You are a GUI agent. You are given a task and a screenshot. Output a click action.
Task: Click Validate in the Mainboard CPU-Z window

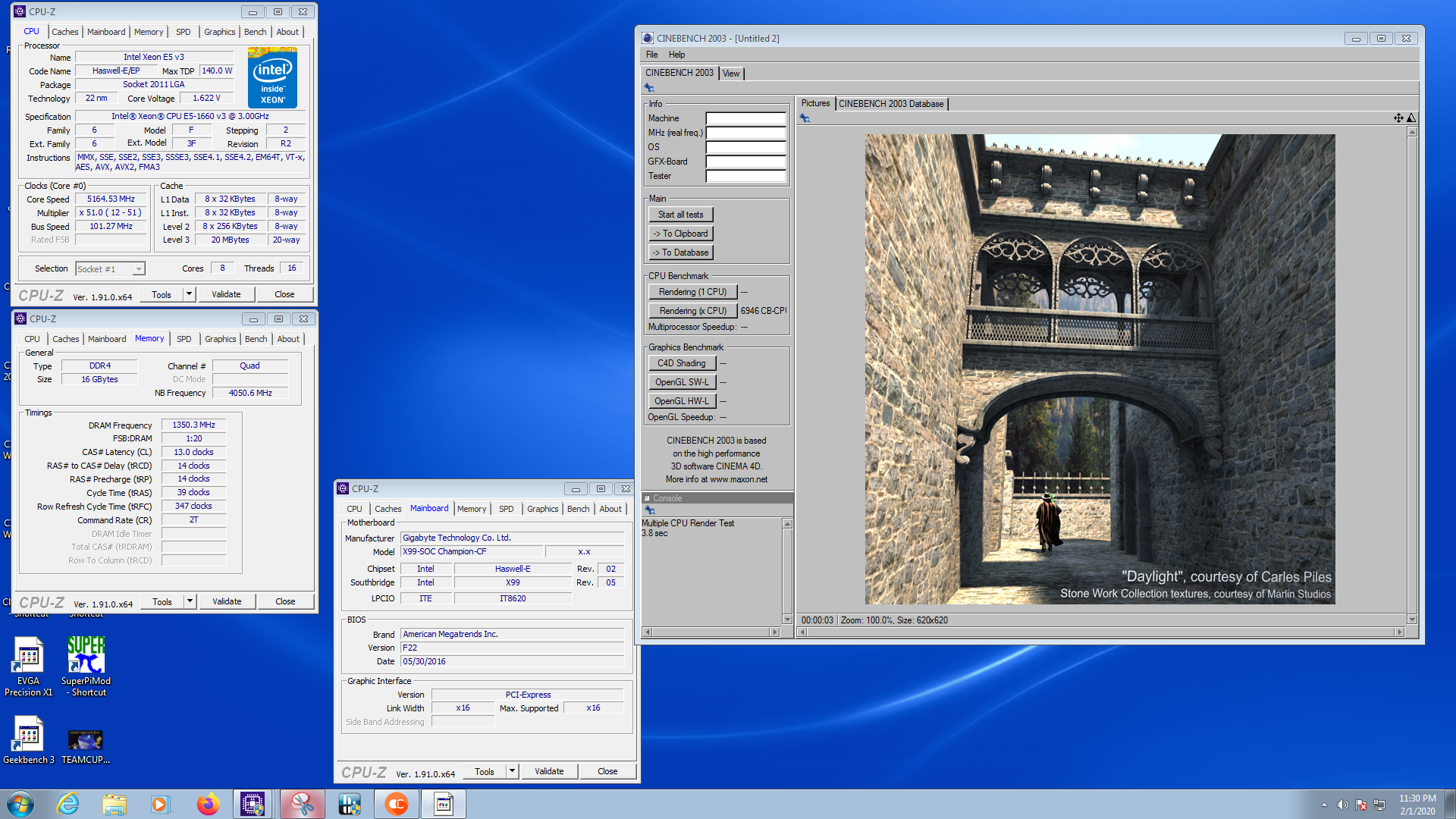(549, 771)
